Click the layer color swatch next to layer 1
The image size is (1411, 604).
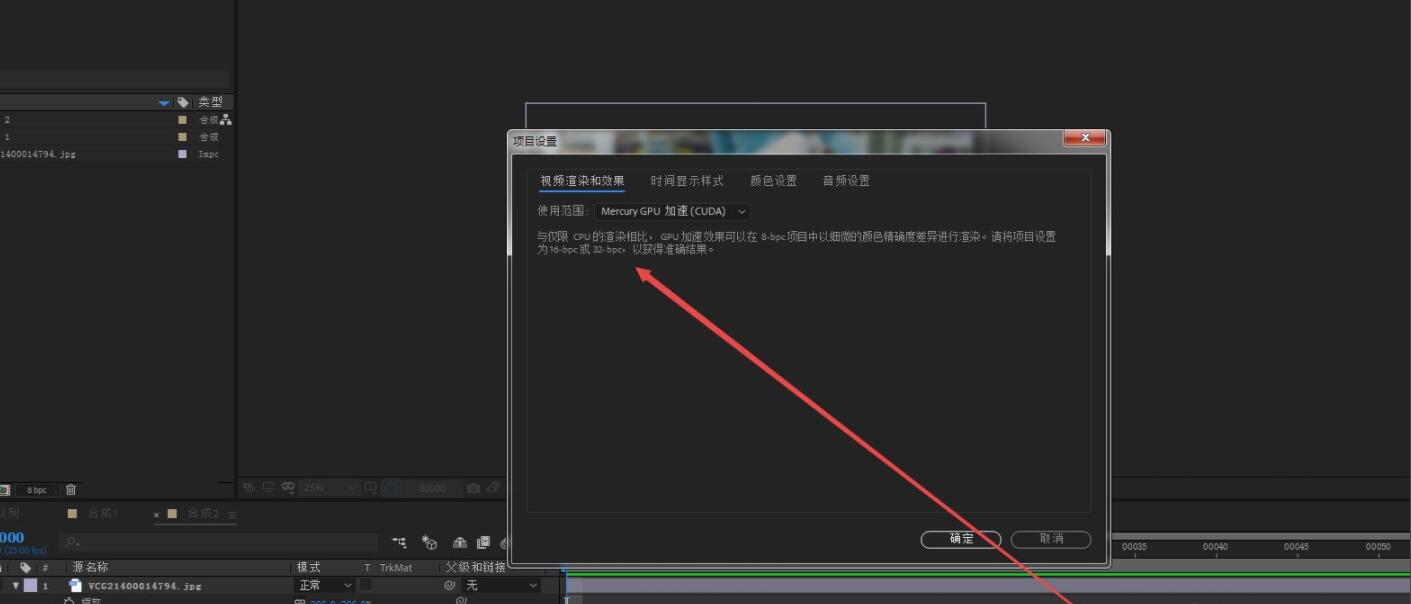(31, 586)
